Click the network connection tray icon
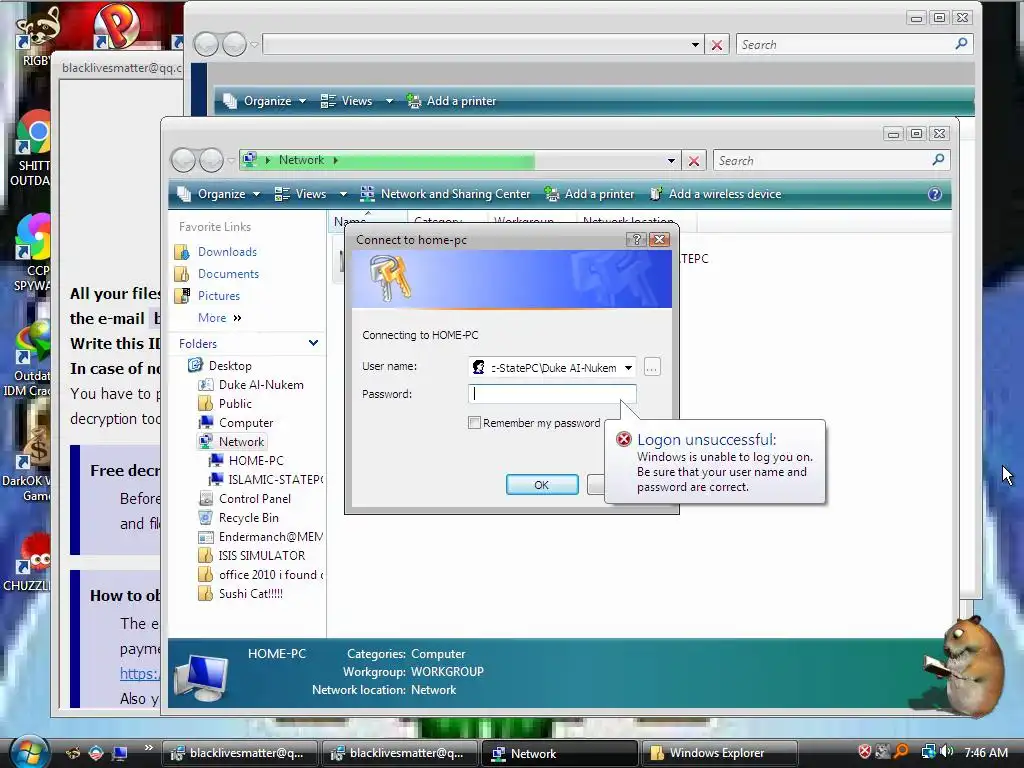This screenshot has width=1024, height=768. [x=928, y=752]
